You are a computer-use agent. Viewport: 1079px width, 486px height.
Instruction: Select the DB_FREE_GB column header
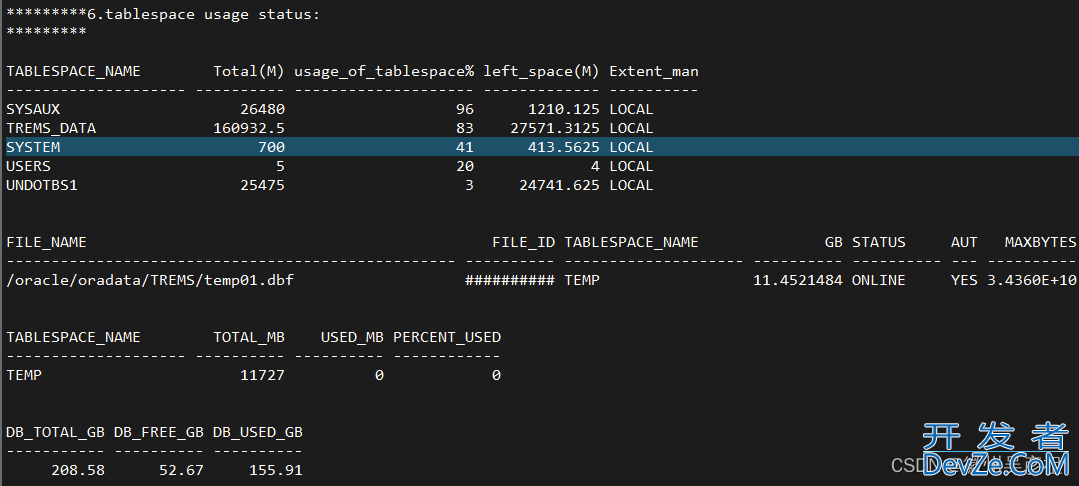(159, 432)
